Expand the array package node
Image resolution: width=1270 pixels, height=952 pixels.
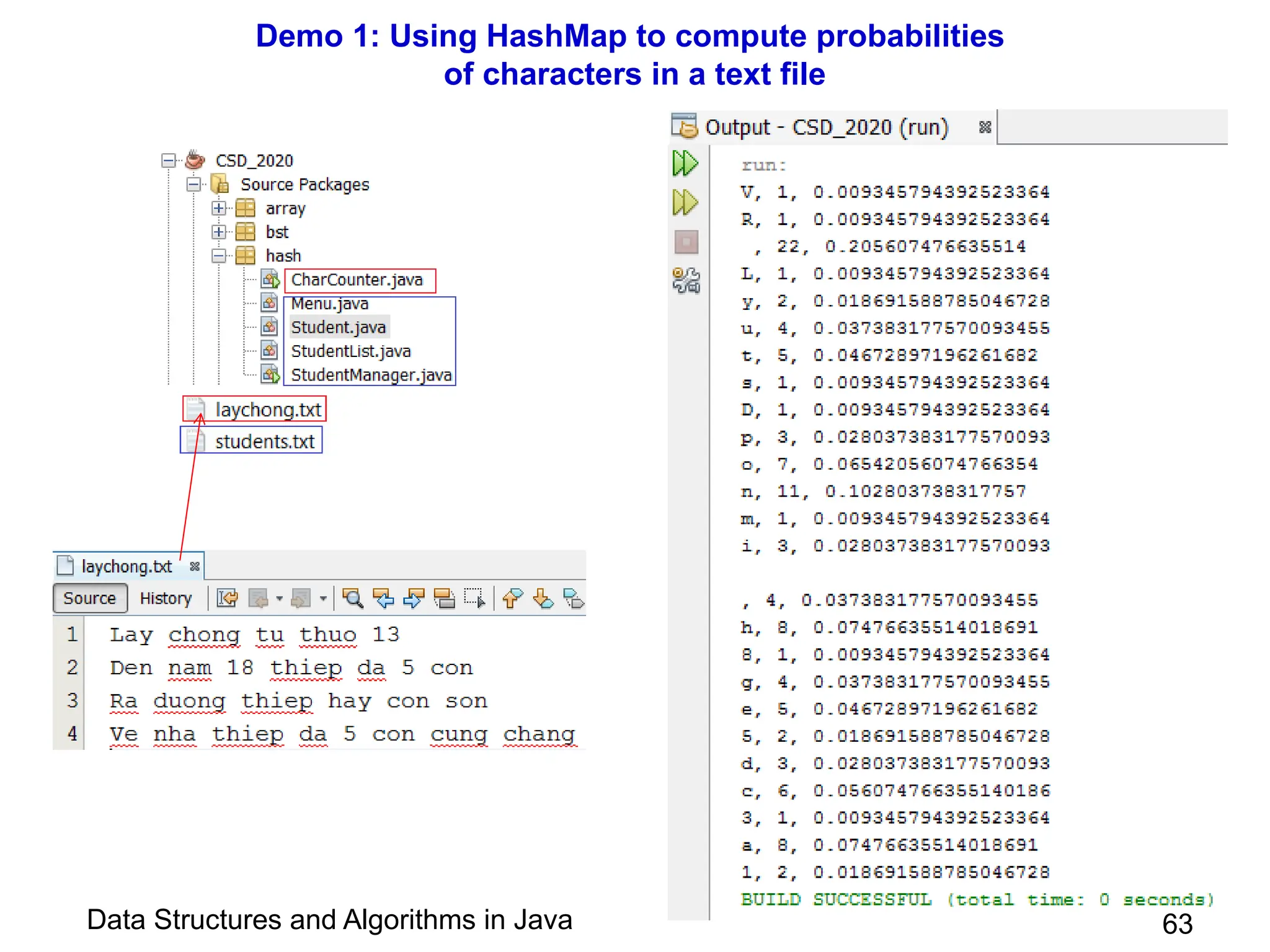218,208
